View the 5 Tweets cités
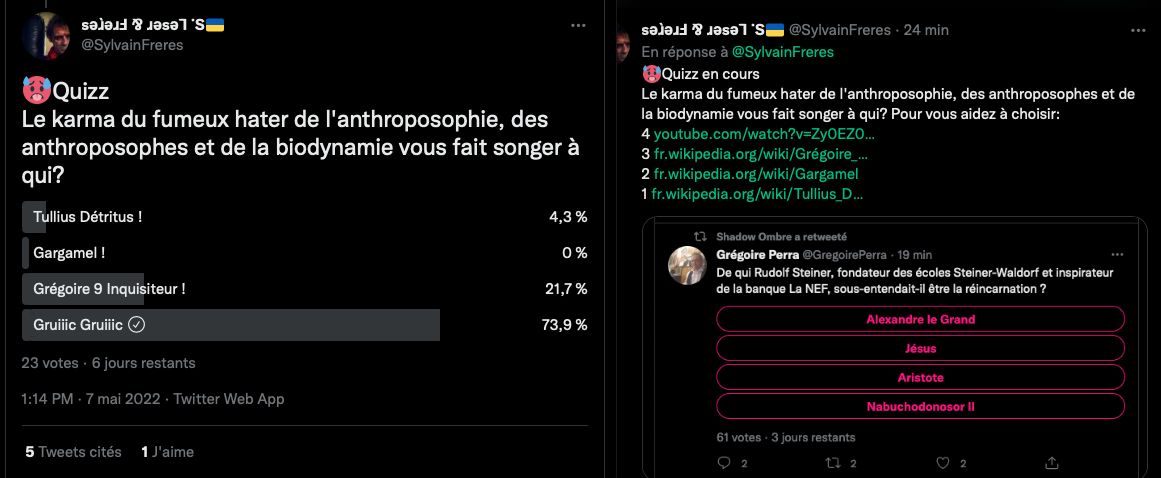This screenshot has width=1161, height=478. [72, 452]
